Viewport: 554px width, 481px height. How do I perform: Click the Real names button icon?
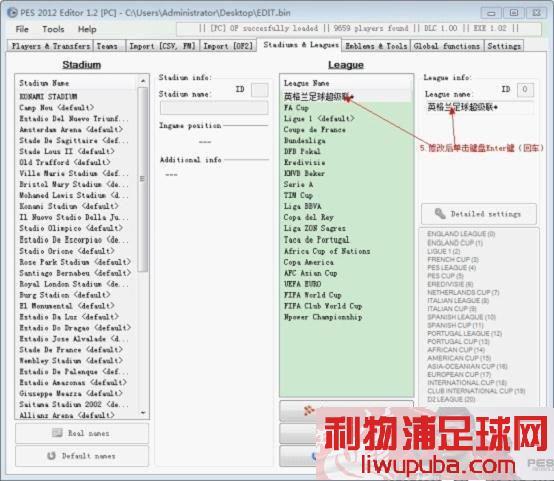(x=57, y=433)
